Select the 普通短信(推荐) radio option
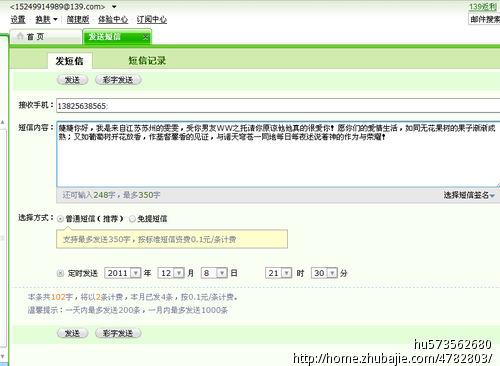The image size is (500, 366). (x=60, y=219)
